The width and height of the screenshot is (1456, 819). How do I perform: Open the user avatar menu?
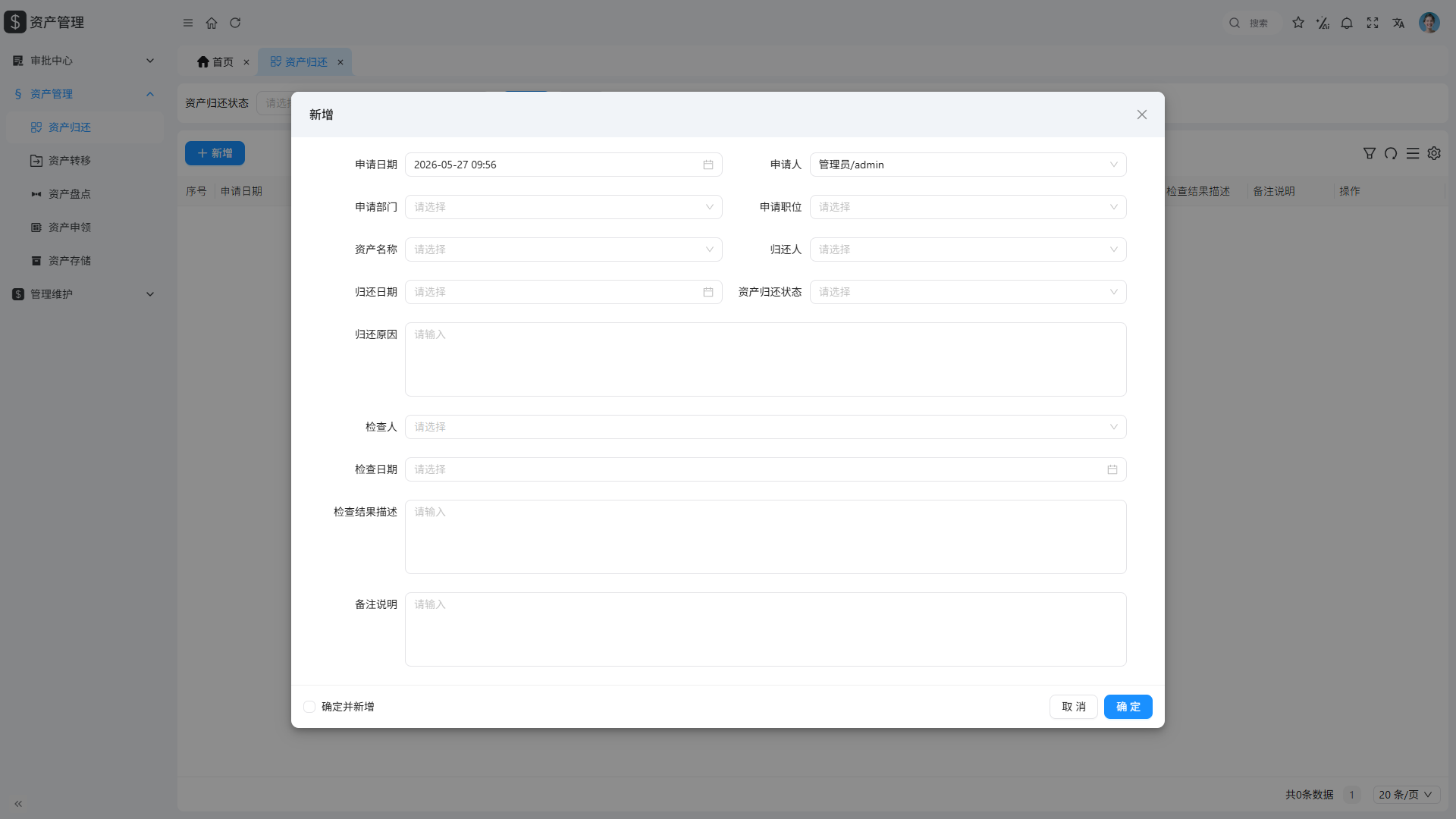[x=1429, y=23]
